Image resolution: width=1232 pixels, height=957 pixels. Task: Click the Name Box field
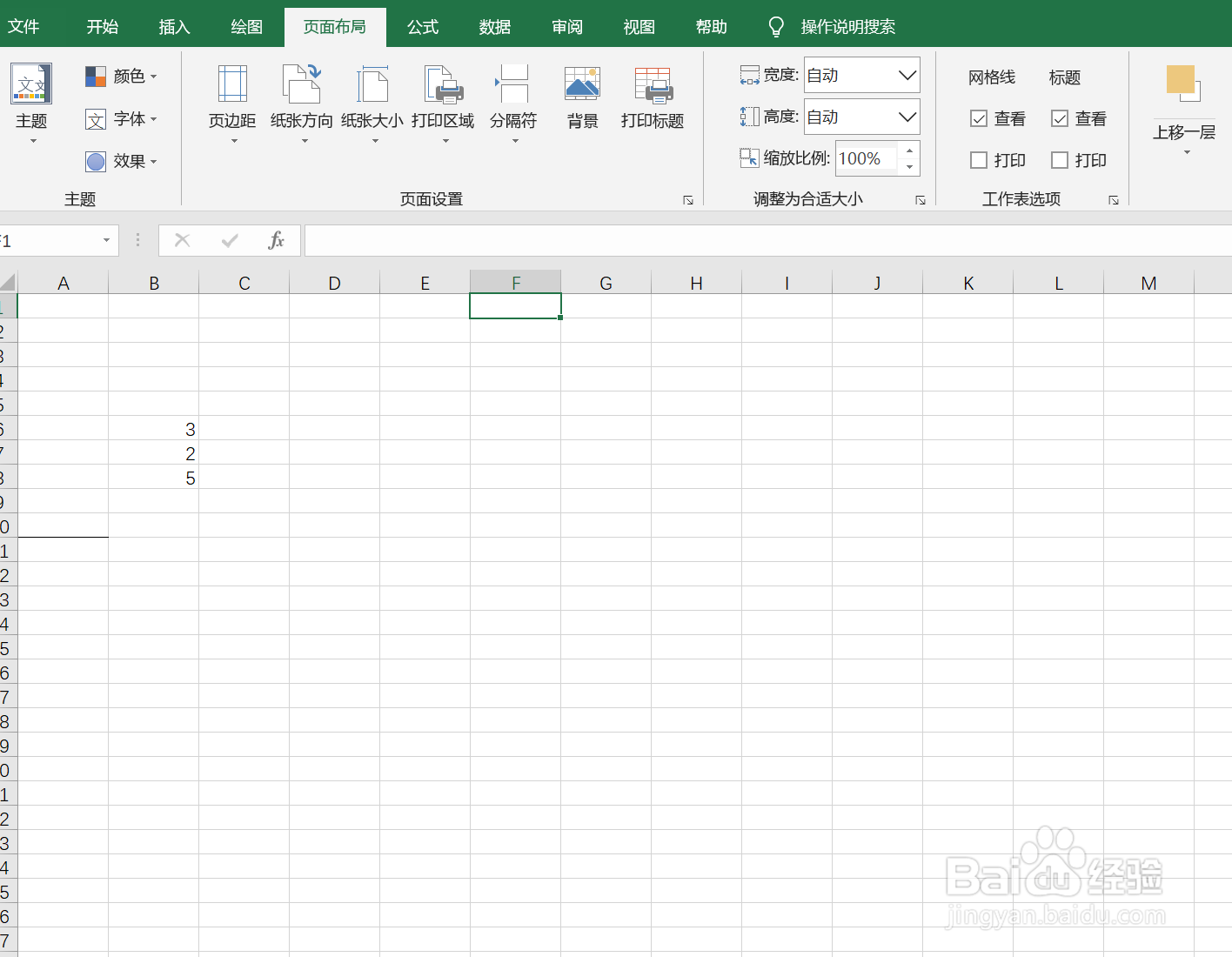[x=48, y=240]
